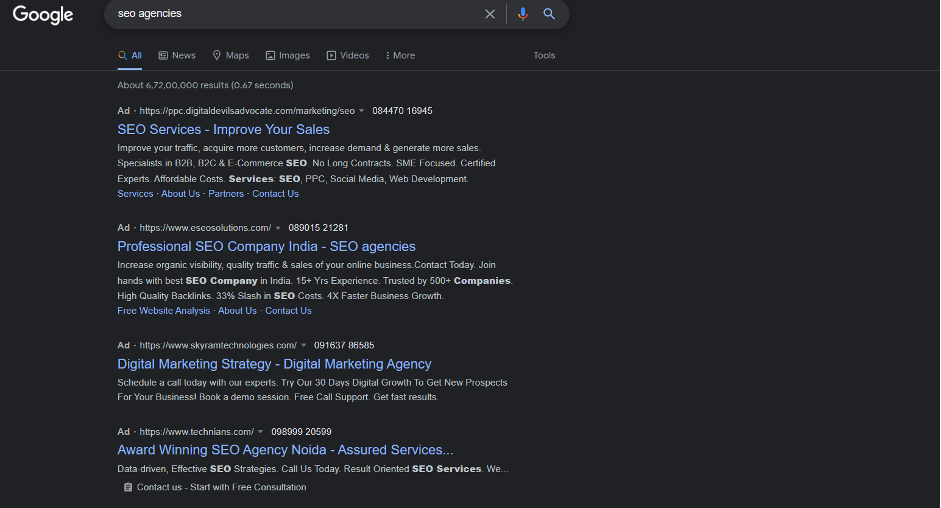Open the More search categories menu
This screenshot has width=941, height=508.
[x=400, y=55]
